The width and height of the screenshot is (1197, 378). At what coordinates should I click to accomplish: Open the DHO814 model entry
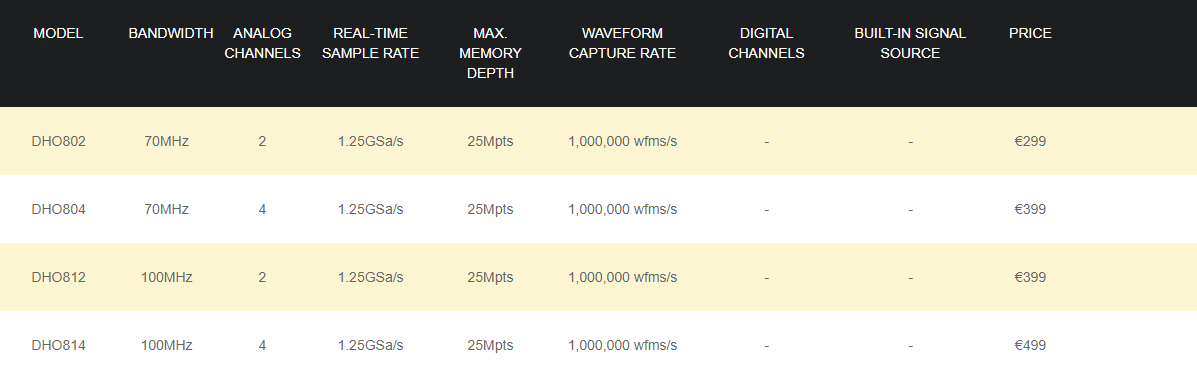59,345
